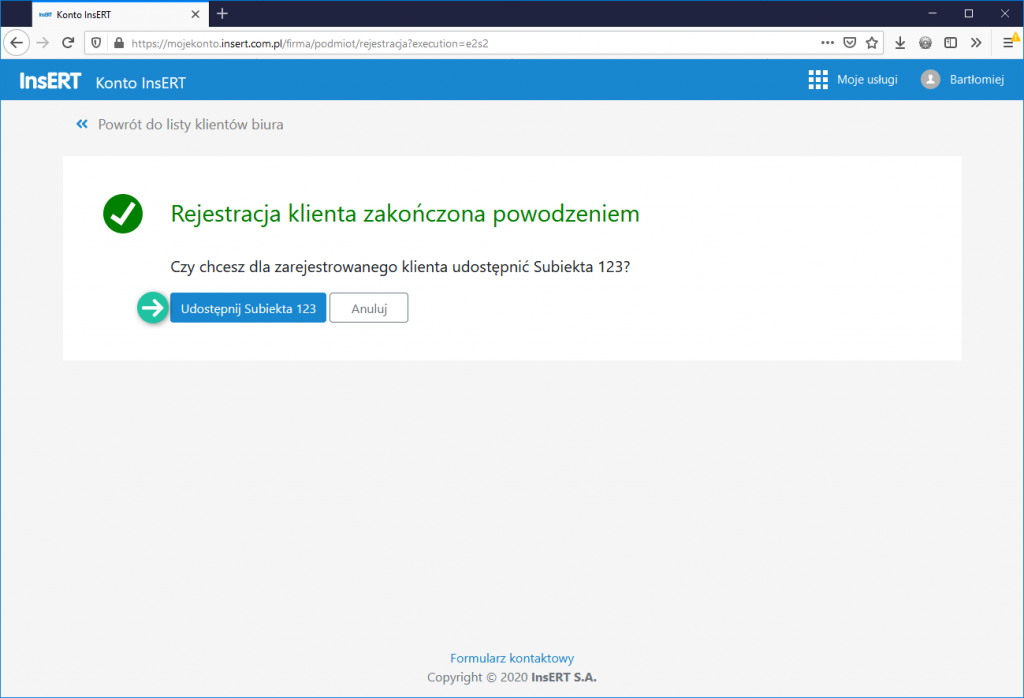Image resolution: width=1024 pixels, height=698 pixels.
Task: Click Udostępnij Subiekta 123 button
Action: [248, 308]
